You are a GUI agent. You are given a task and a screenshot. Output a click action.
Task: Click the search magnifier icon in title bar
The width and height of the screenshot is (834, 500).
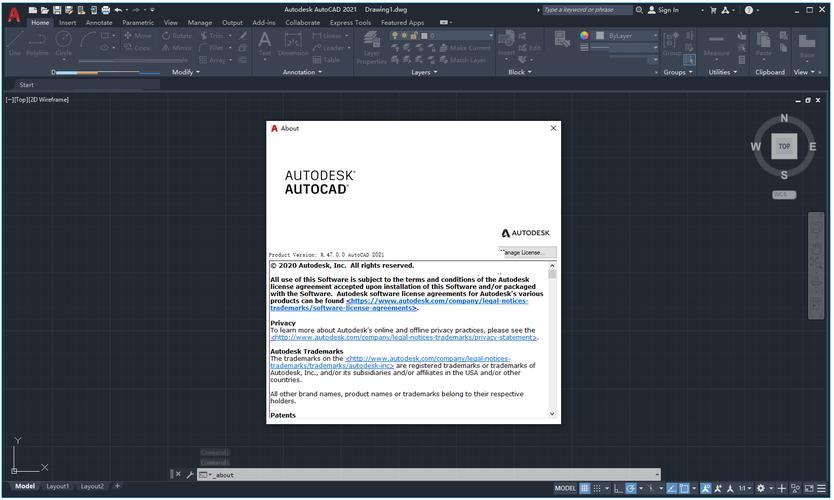(639, 10)
